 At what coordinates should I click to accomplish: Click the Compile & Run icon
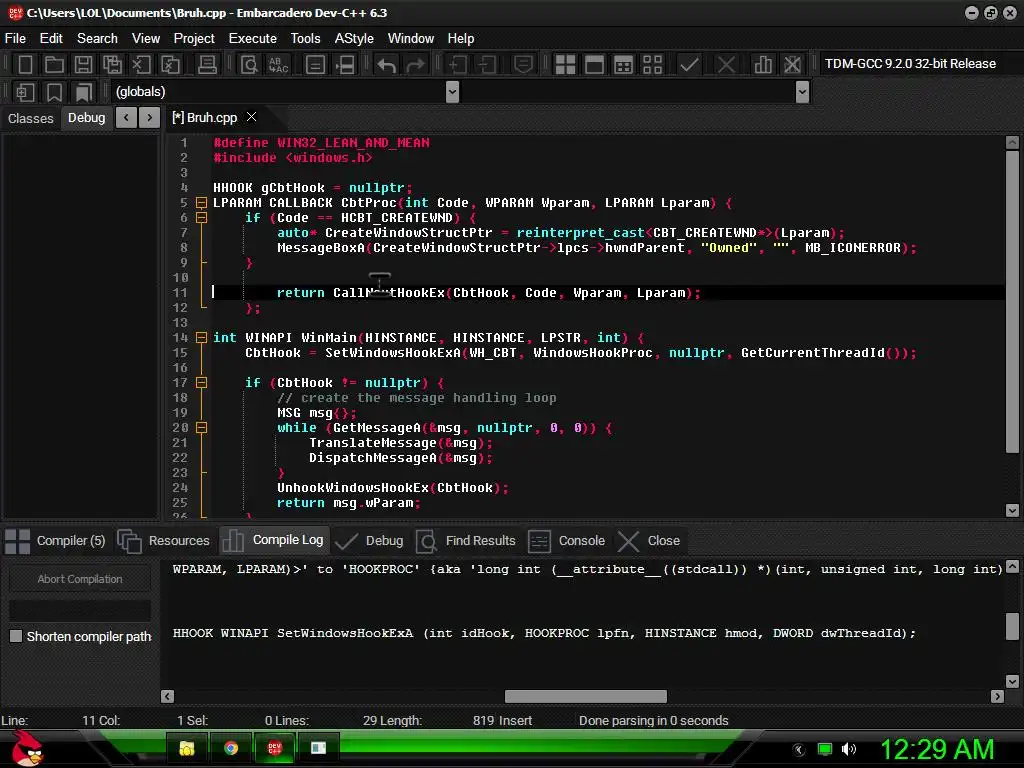tap(624, 64)
